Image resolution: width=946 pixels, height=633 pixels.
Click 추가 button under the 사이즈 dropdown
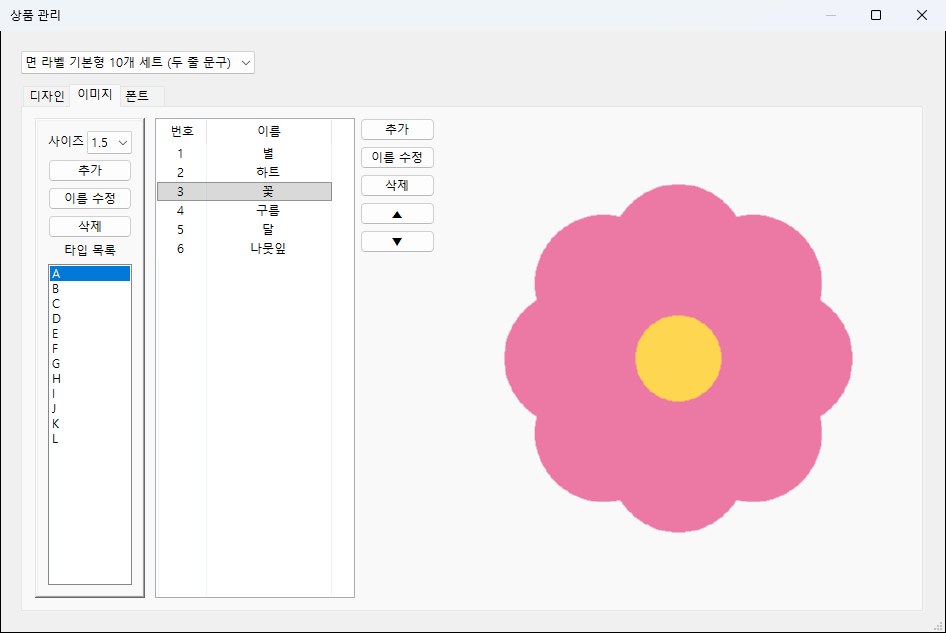(90, 170)
